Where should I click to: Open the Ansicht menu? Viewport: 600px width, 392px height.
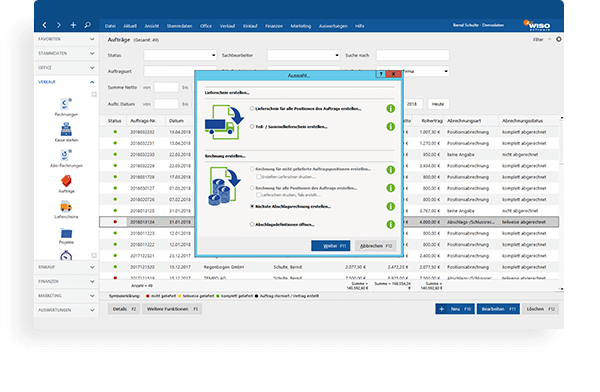(x=152, y=26)
